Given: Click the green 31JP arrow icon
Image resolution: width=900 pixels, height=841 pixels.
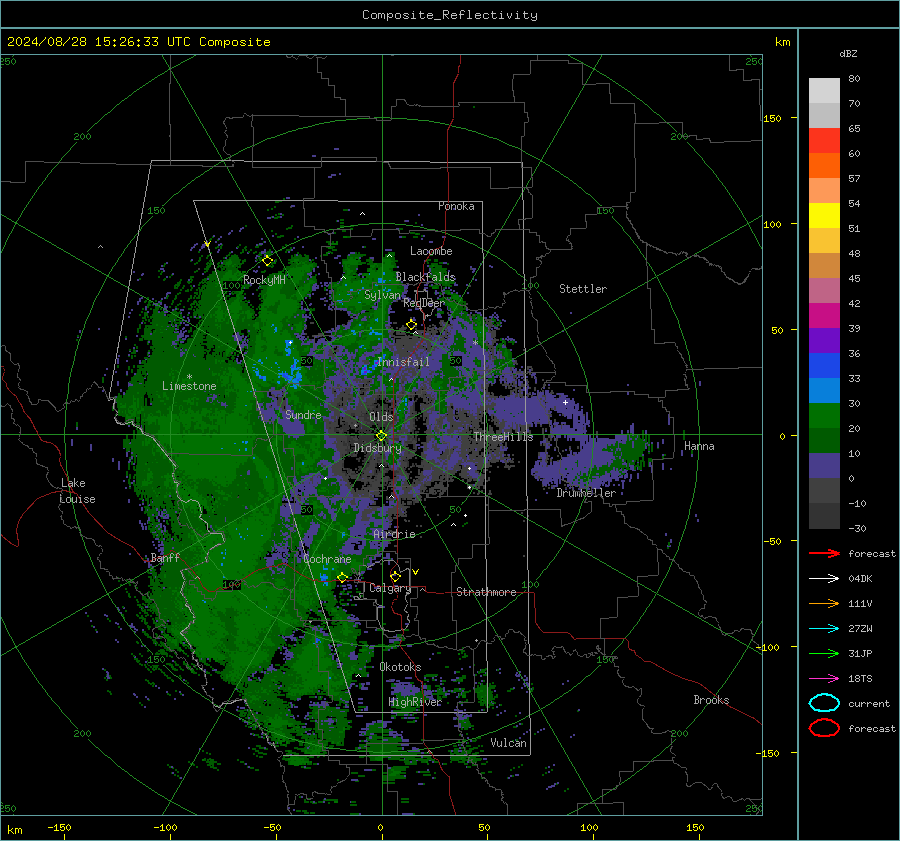Looking at the screenshot, I should point(824,653).
